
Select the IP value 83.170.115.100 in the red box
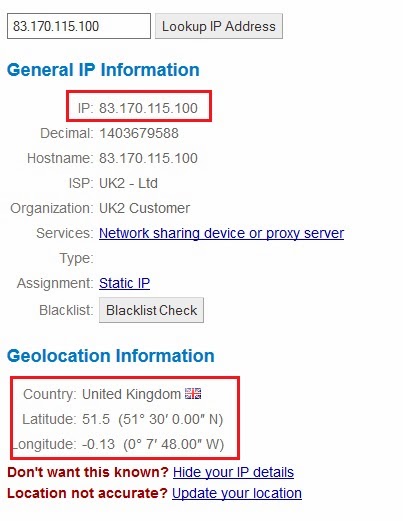point(148,108)
